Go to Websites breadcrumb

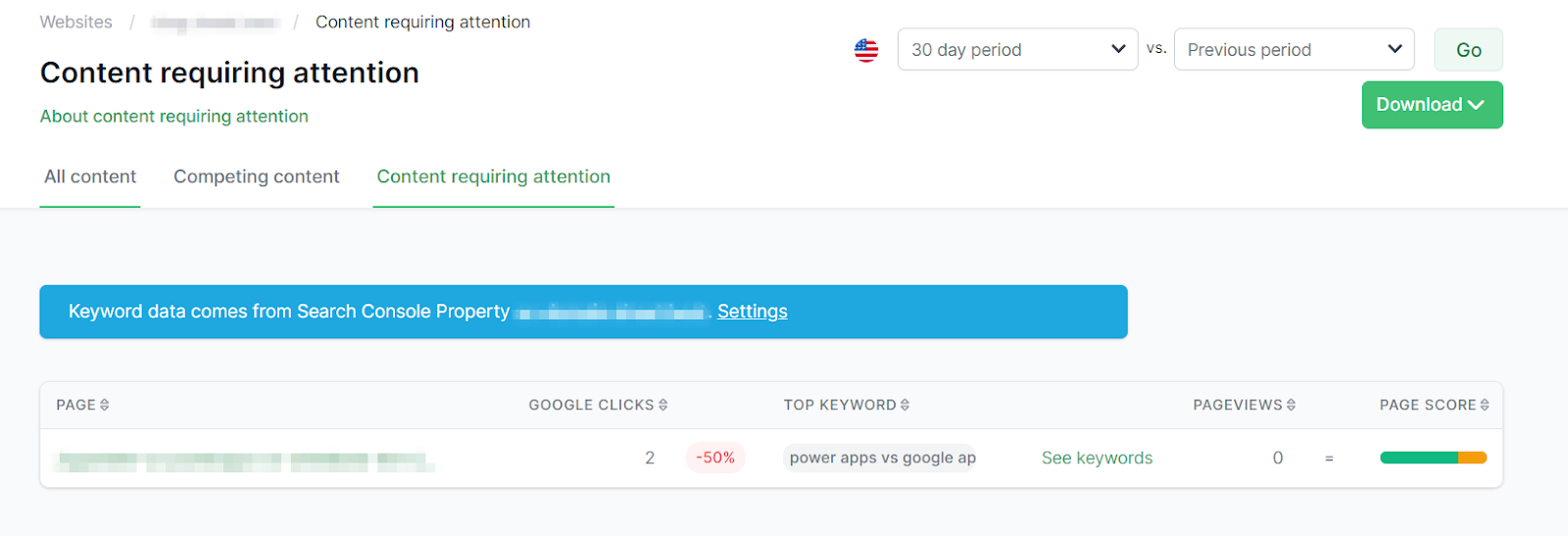click(x=75, y=22)
